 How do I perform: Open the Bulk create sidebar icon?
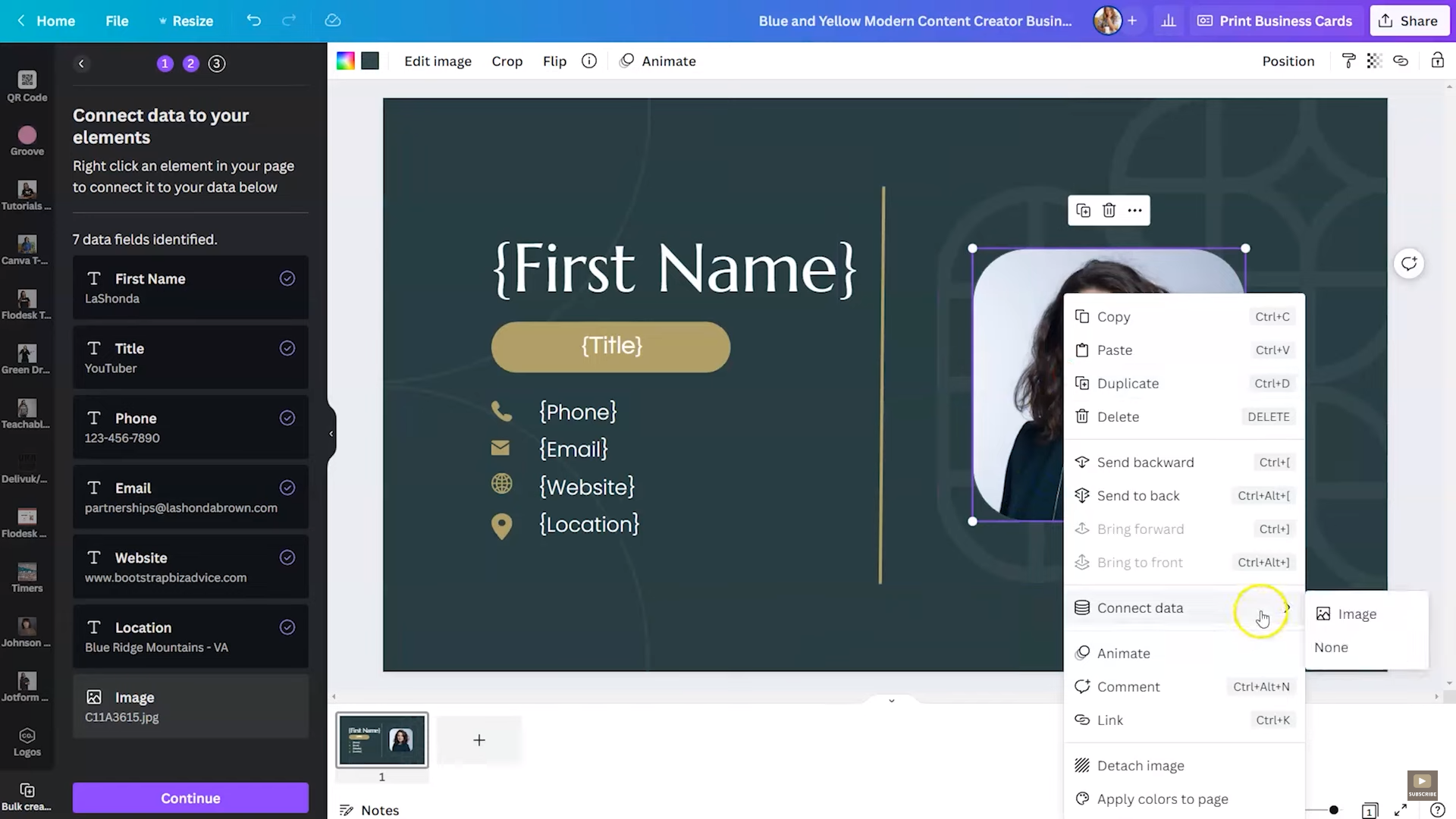tap(27, 792)
